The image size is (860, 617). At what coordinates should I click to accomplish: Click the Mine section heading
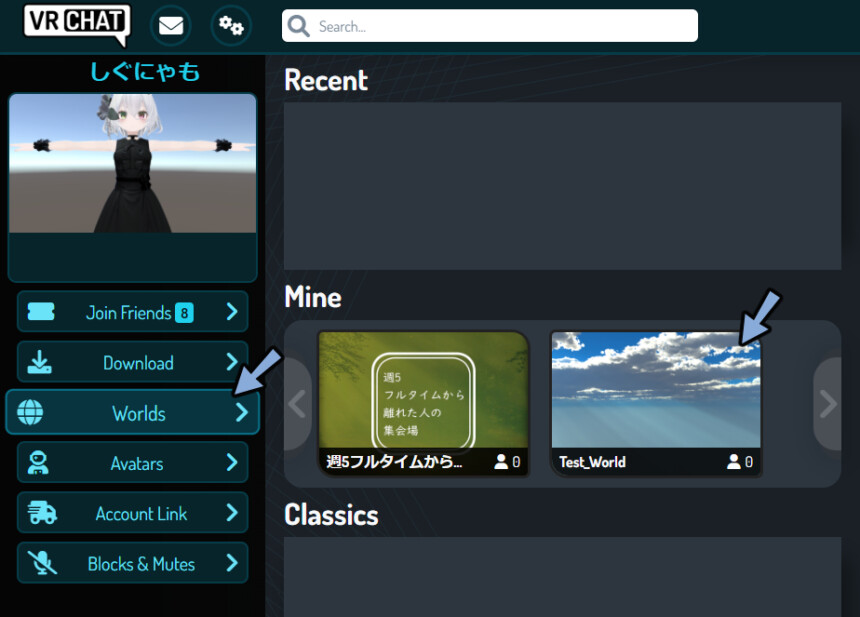click(x=313, y=297)
